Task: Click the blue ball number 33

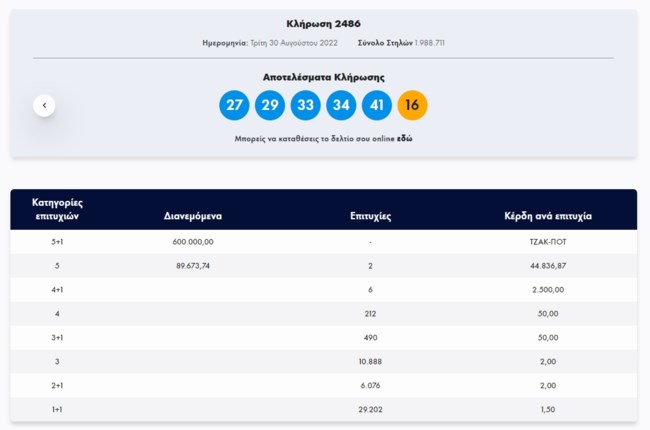Action: tap(305, 105)
